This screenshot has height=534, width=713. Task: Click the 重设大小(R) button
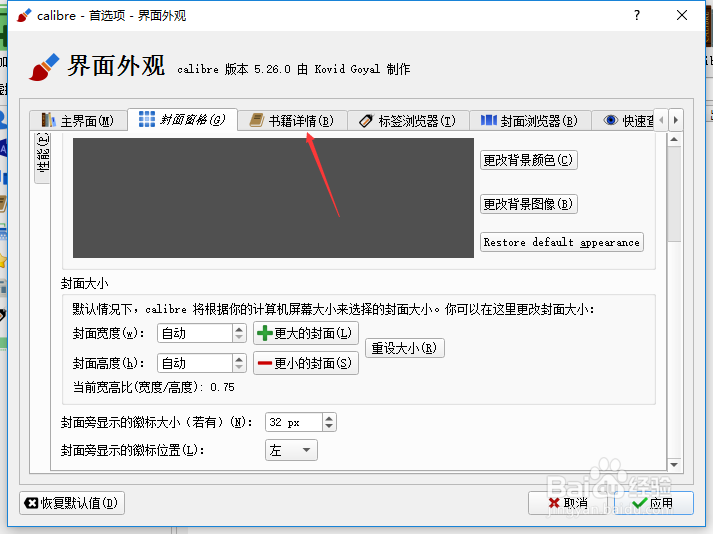[x=404, y=348]
